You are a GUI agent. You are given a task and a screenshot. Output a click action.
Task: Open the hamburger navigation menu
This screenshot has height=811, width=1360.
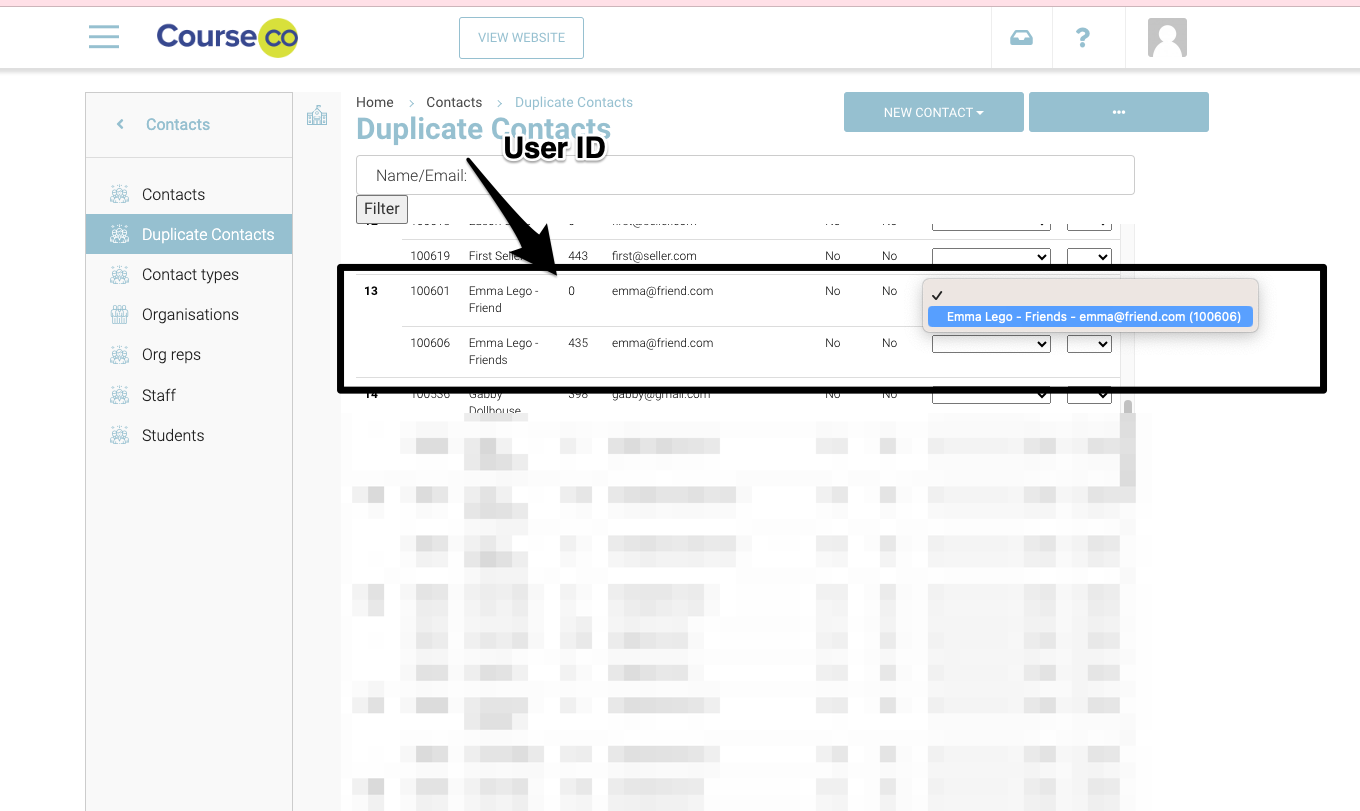[x=104, y=37]
